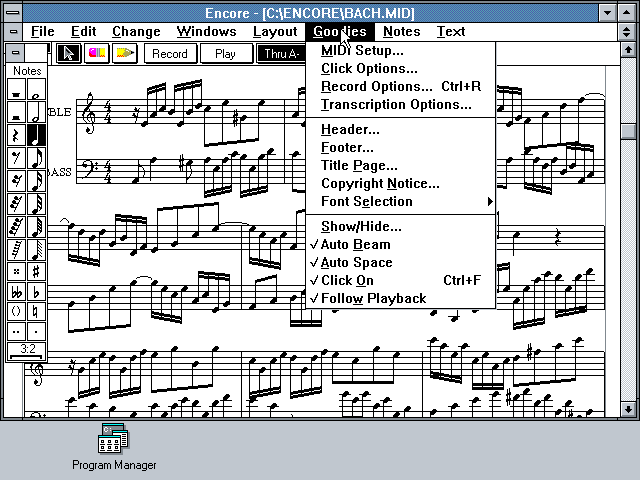Select the double sharp accidental

(x=17, y=271)
